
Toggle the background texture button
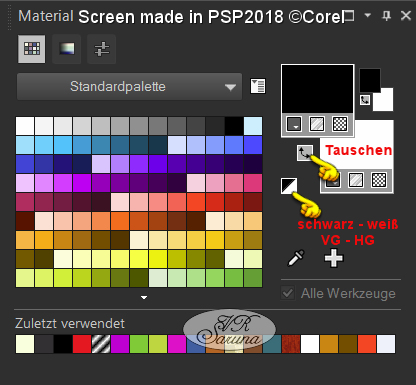356,180
